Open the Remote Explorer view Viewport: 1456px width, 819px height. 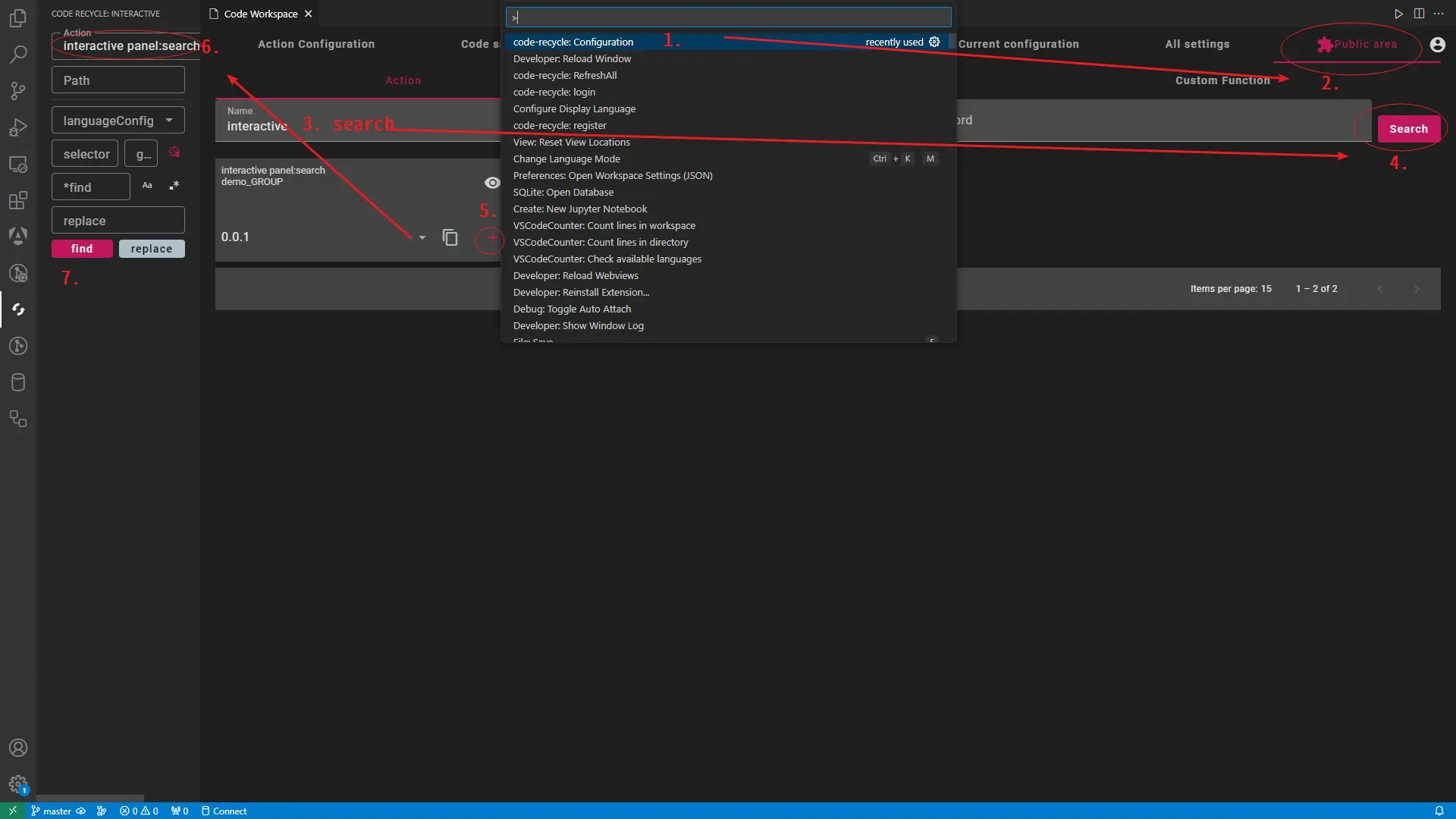pos(18,165)
